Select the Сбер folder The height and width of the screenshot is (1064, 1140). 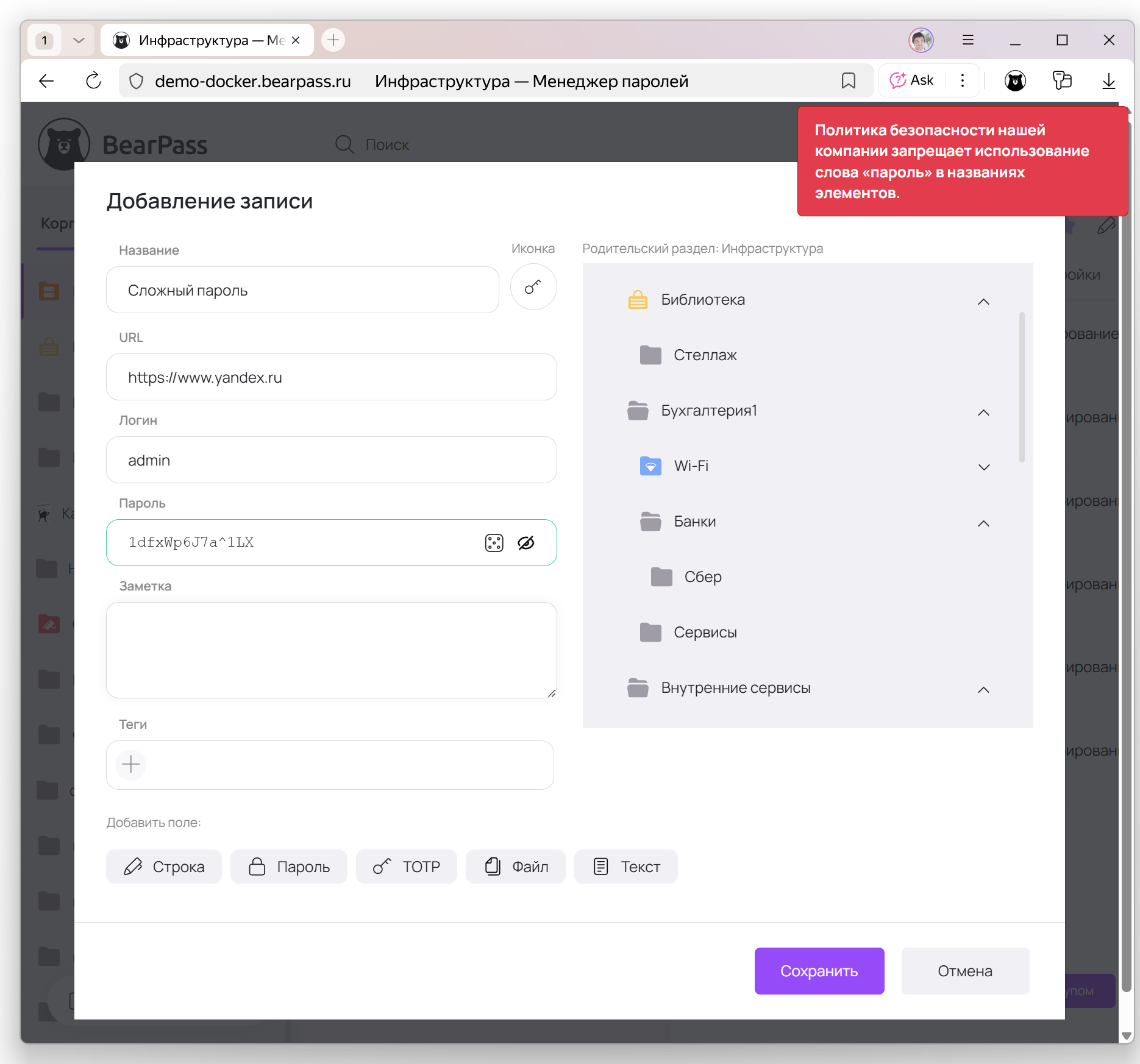click(702, 576)
